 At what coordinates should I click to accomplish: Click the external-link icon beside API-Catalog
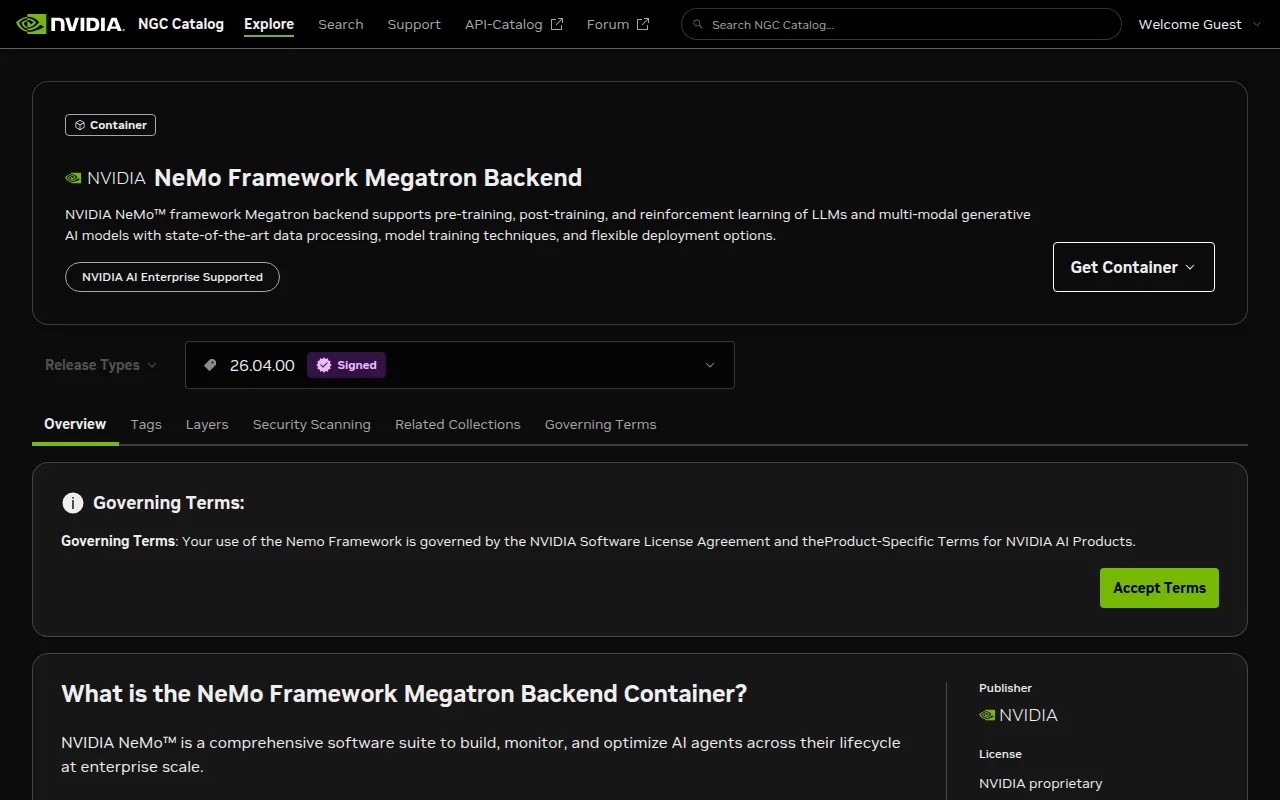click(x=556, y=23)
